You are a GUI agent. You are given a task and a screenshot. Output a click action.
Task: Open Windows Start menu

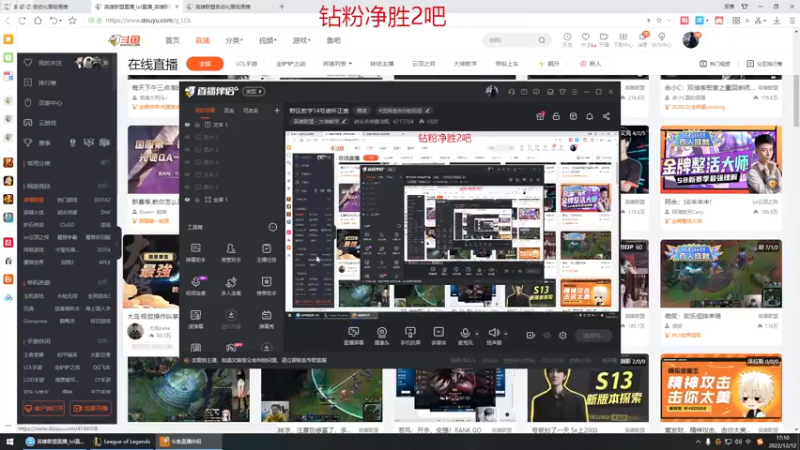9,441
